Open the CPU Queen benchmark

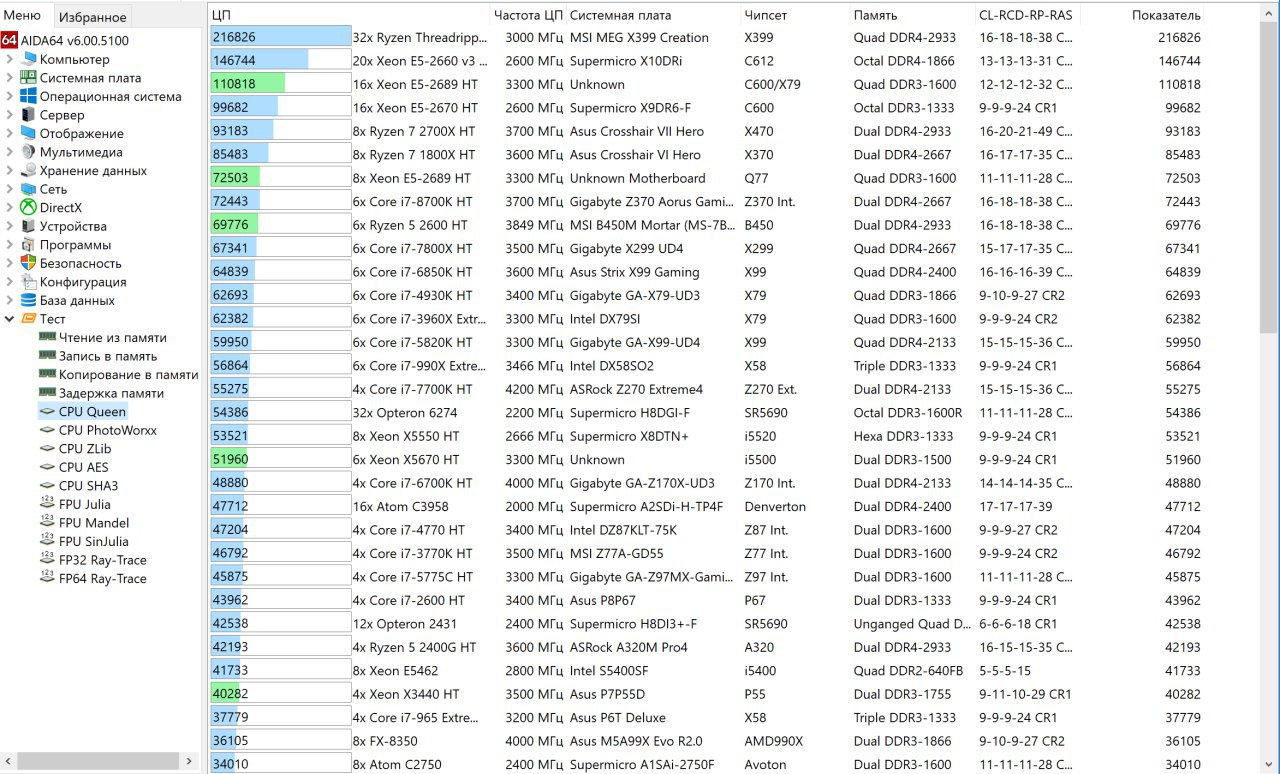click(92, 412)
